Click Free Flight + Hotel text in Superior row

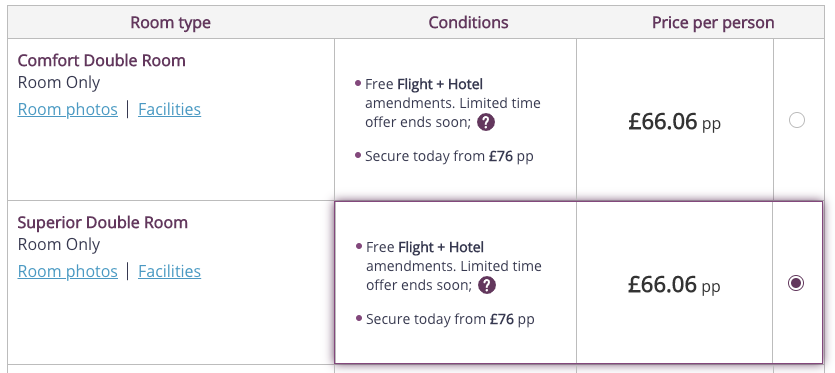click(x=425, y=247)
